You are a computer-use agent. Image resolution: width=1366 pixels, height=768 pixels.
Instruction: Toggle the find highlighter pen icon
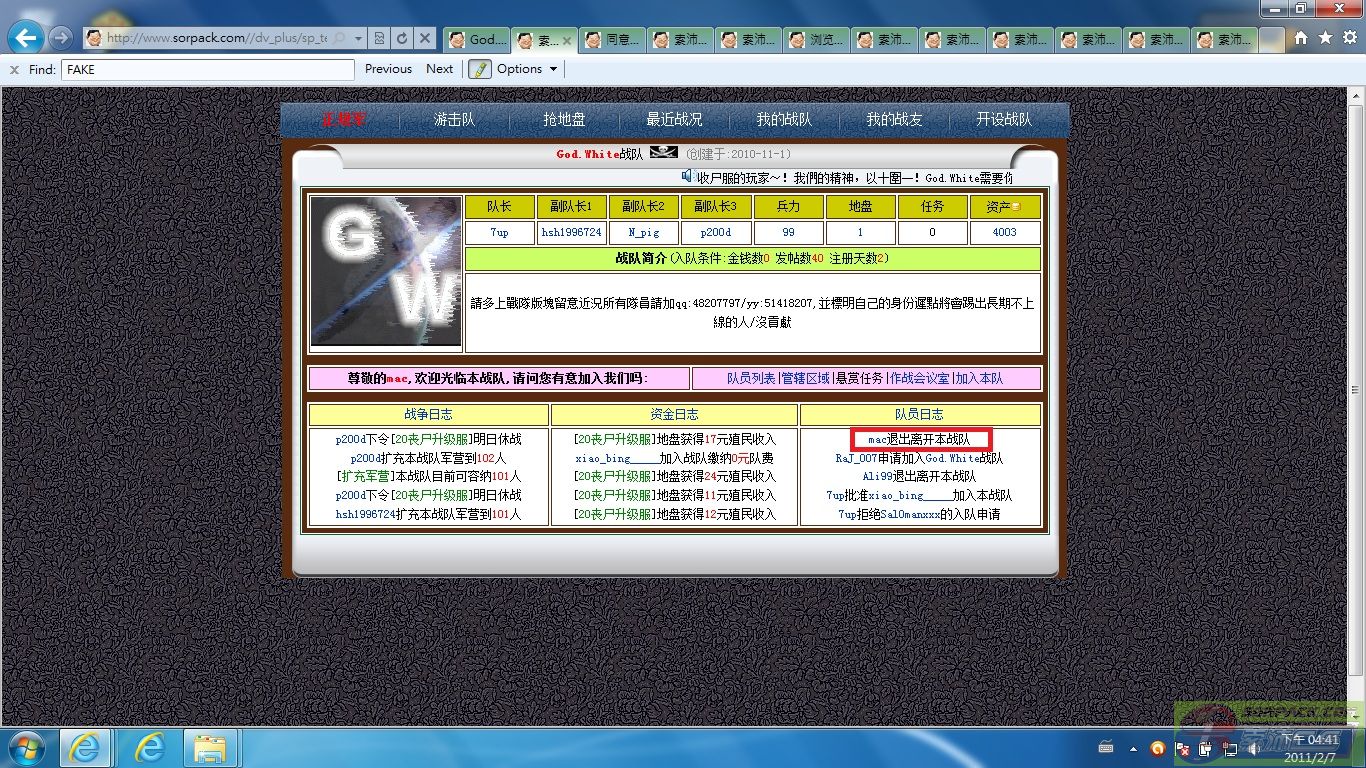pyautogui.click(x=480, y=69)
